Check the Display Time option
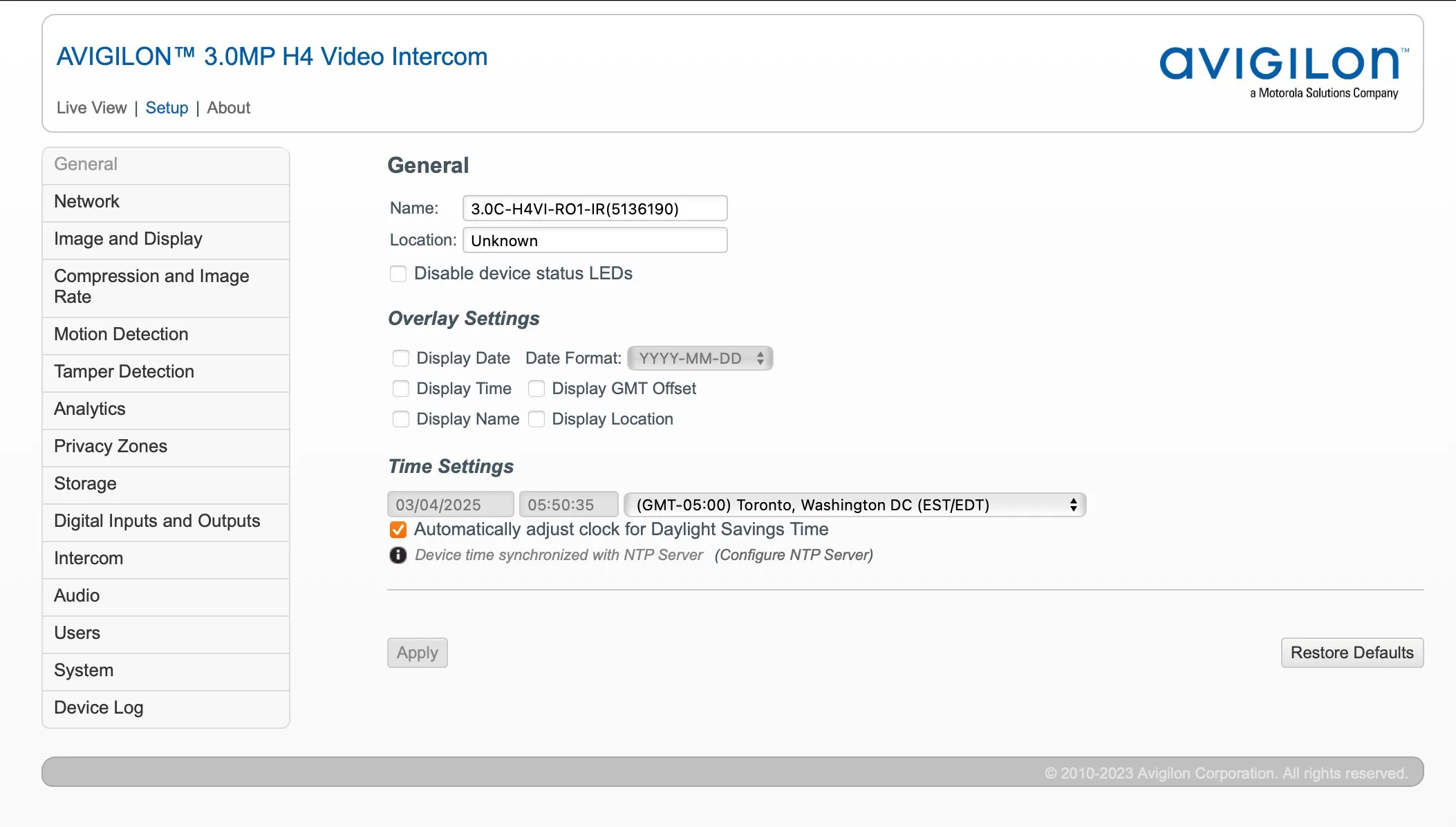The height and width of the screenshot is (827, 1456). 401,389
